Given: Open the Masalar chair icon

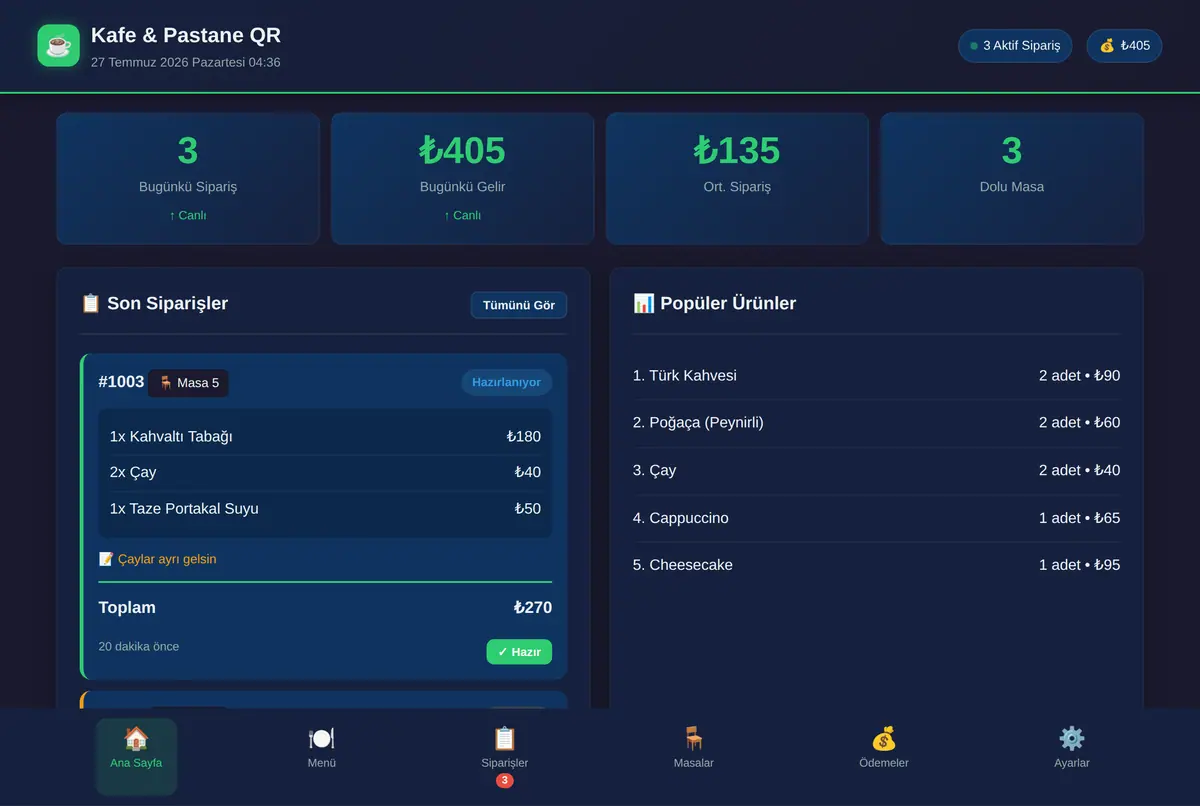Looking at the screenshot, I should [693, 739].
